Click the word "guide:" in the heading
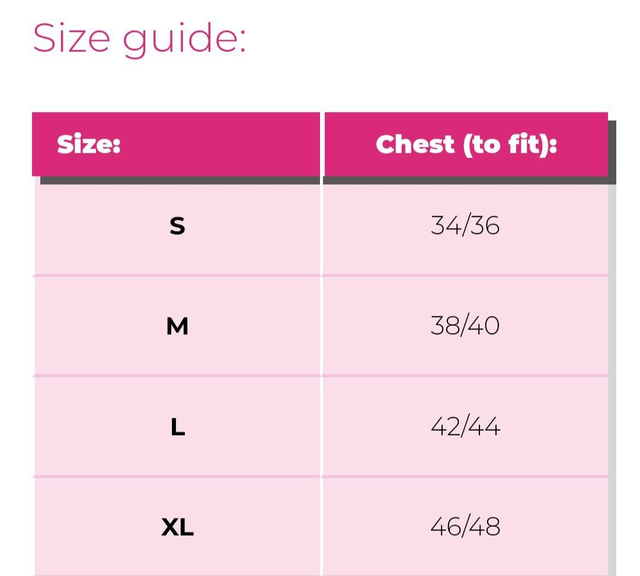 [184, 40]
